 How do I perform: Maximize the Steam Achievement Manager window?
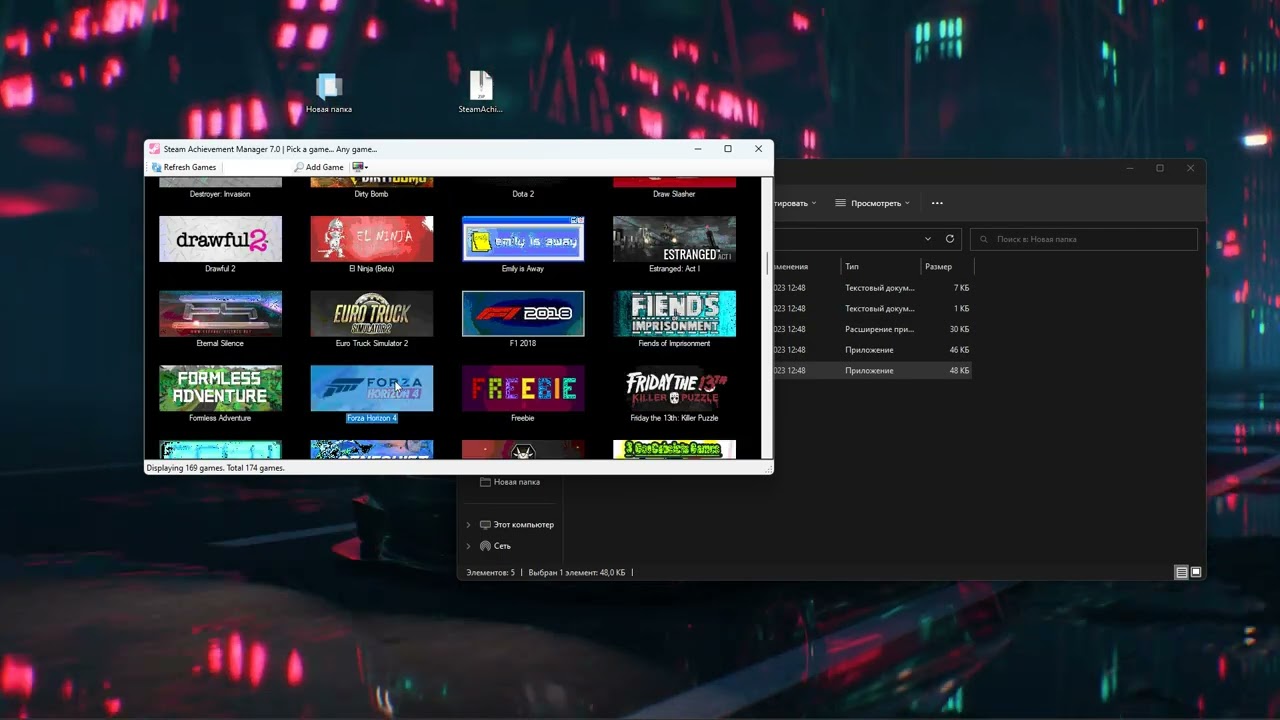point(728,149)
